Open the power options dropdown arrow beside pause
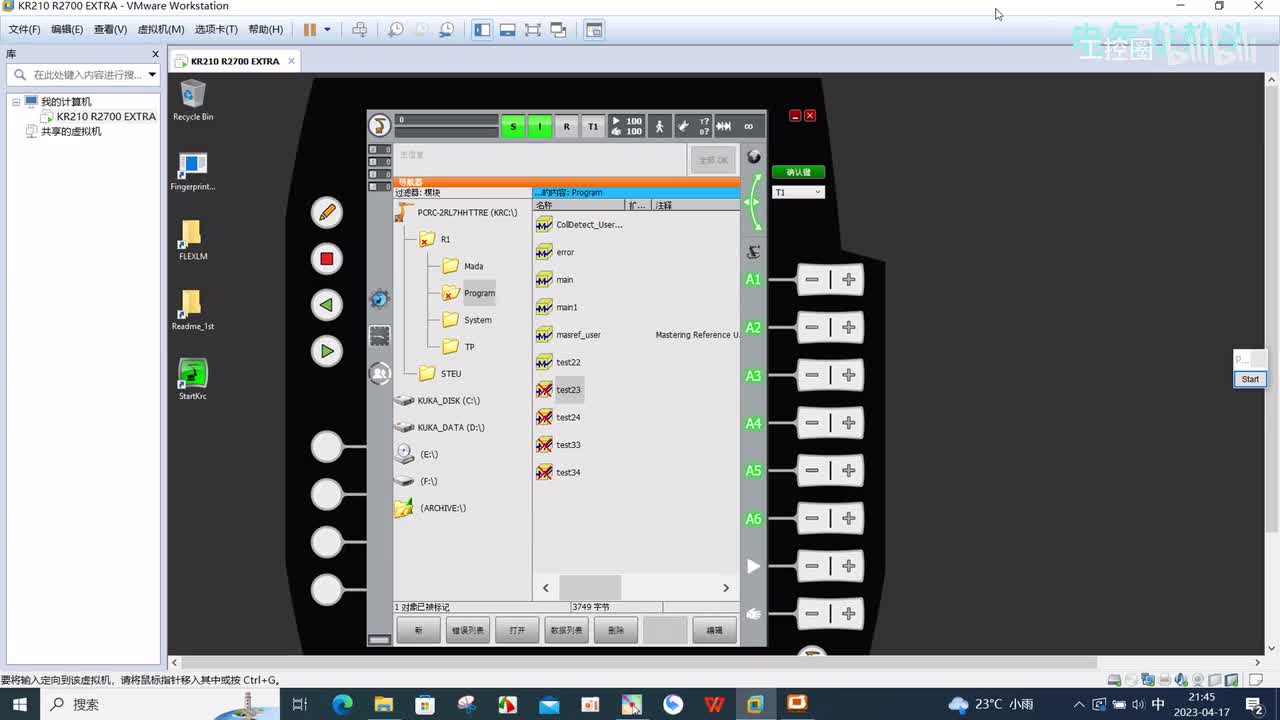 pyautogui.click(x=327, y=30)
